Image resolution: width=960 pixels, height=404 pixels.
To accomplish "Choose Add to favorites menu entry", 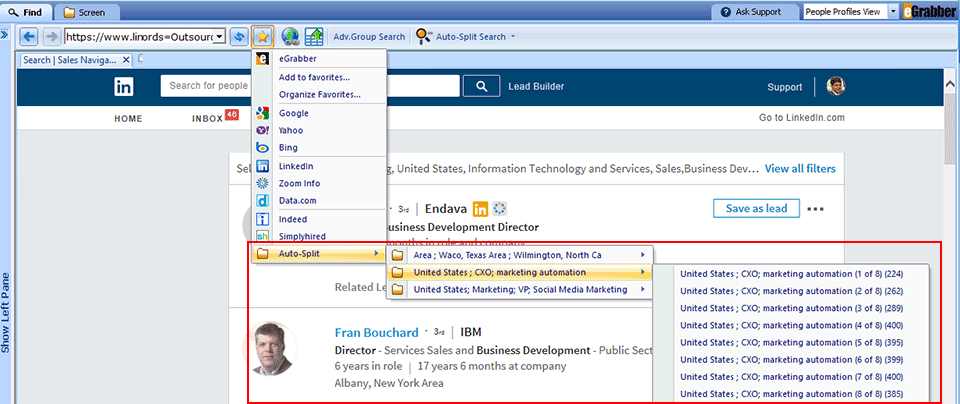I will [319, 78].
